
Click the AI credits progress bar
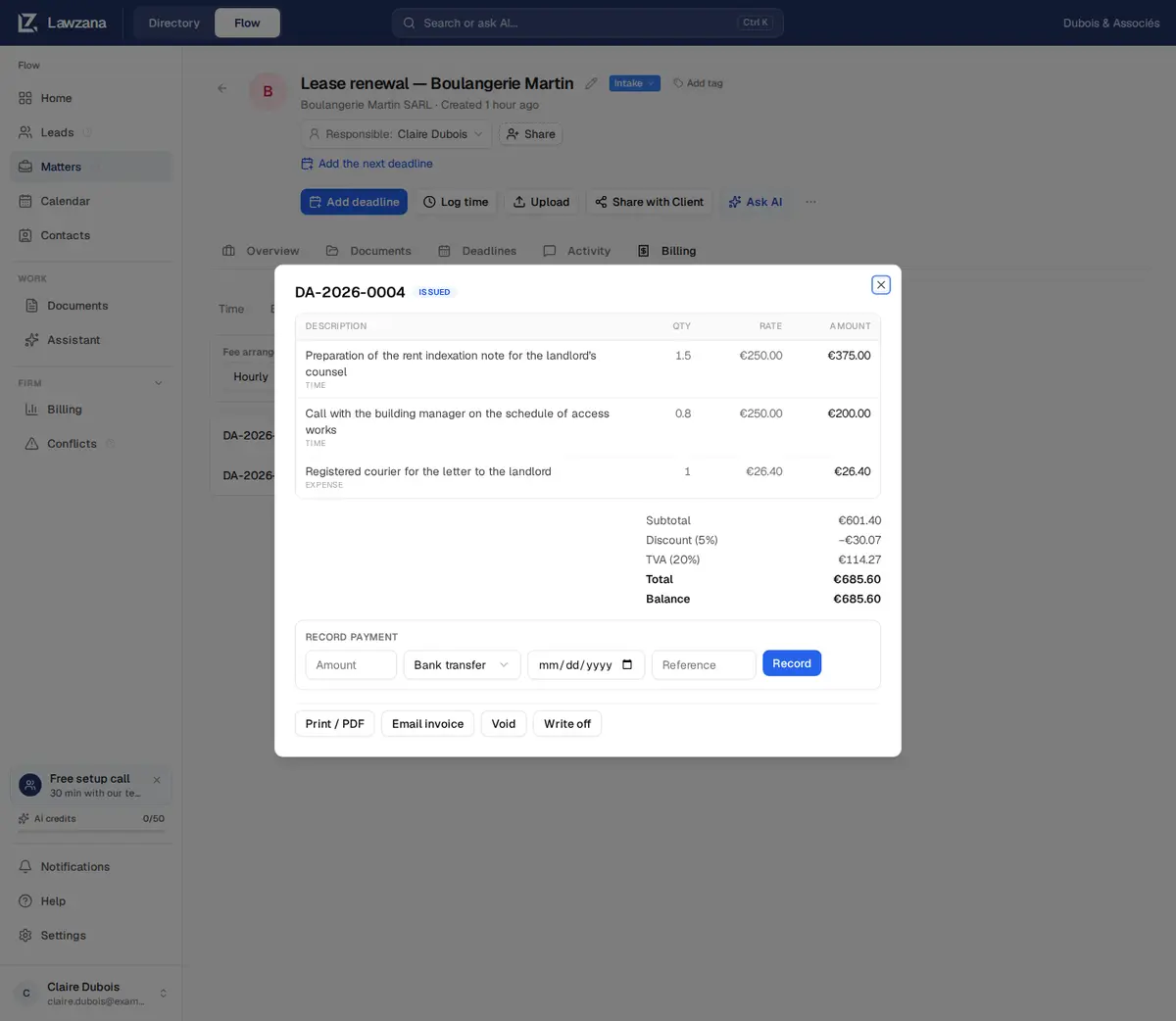click(x=91, y=832)
